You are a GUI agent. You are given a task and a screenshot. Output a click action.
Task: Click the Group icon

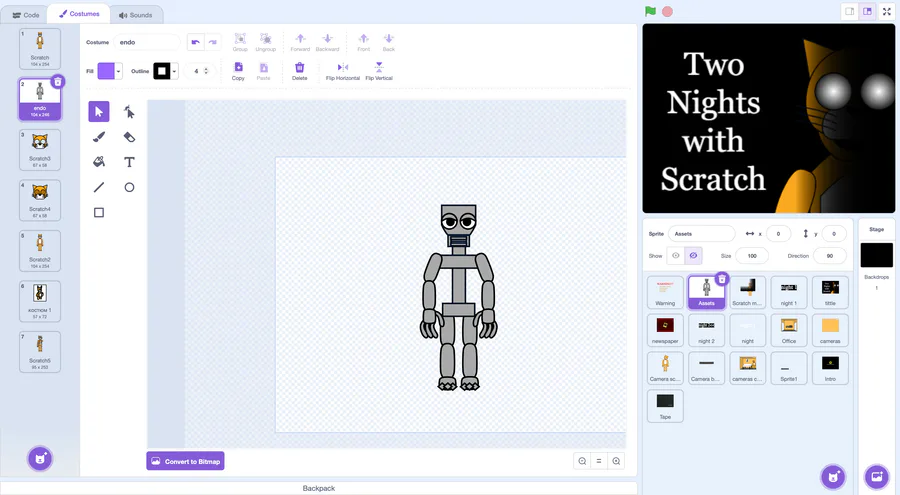click(240, 42)
